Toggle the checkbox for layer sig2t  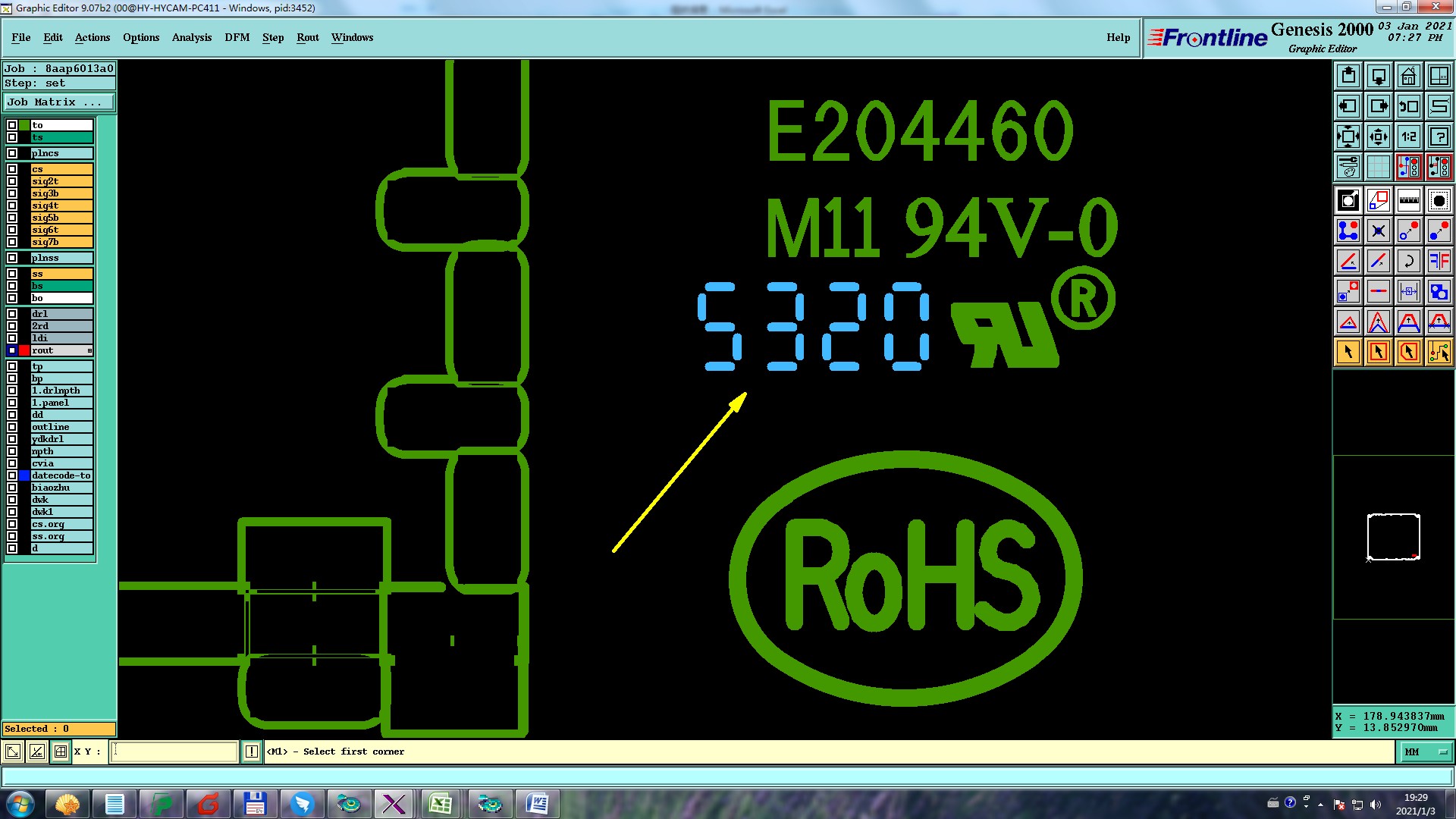point(12,181)
